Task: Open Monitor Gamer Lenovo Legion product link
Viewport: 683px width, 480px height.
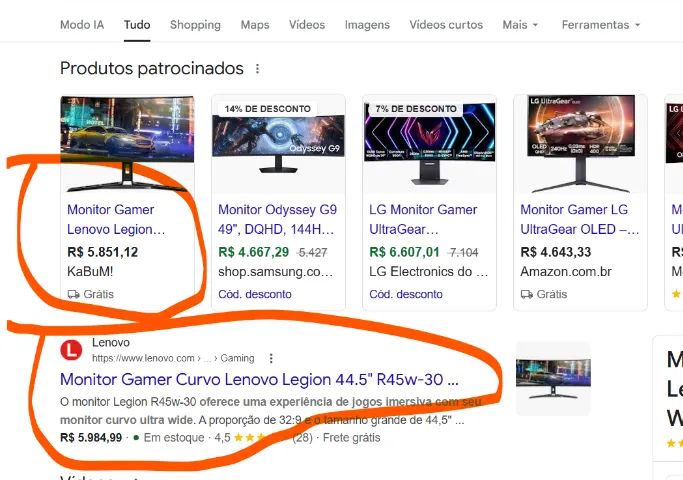Action: pyautogui.click(x=116, y=220)
